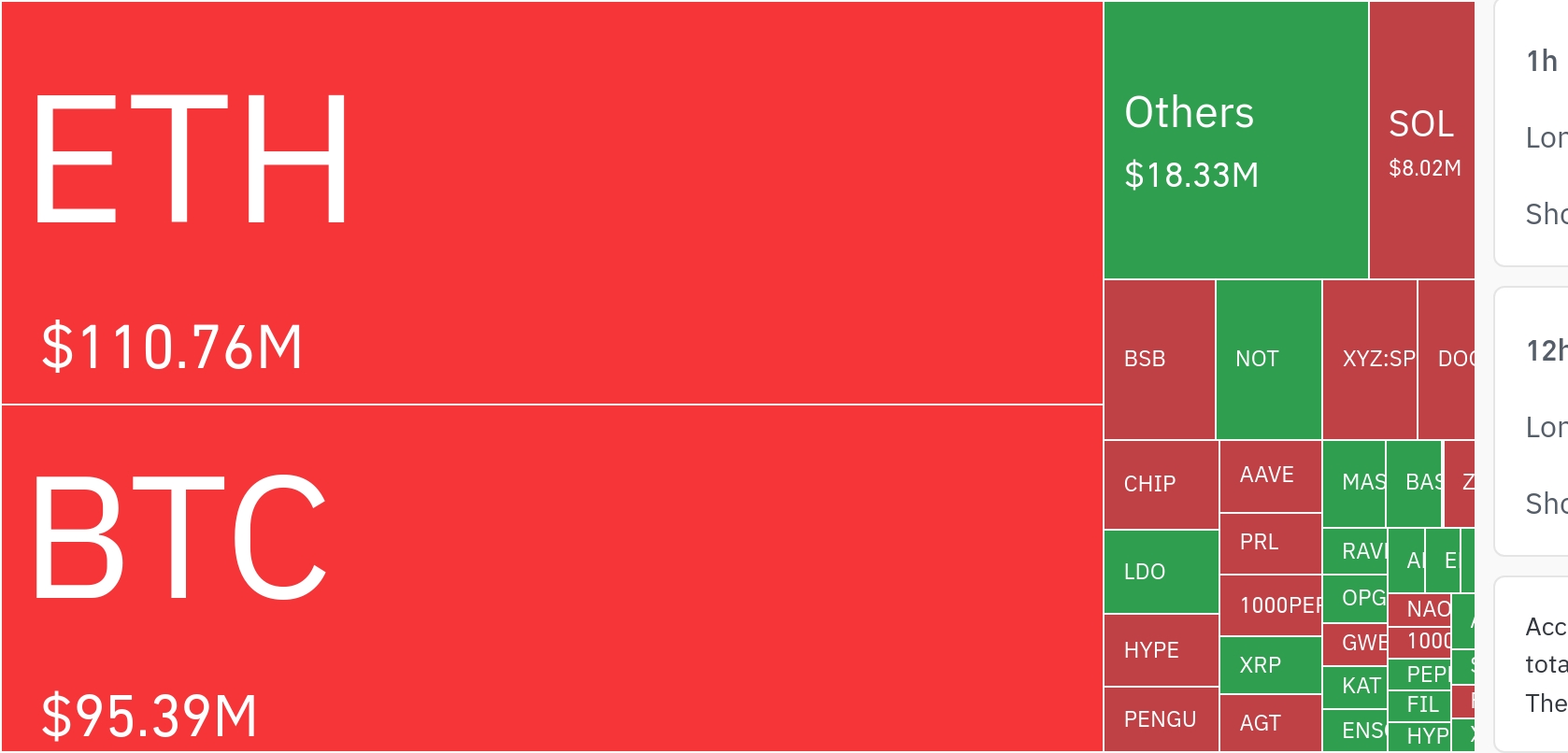
Task: Open the XYZ:SP tile in heatmap
Action: point(1369,360)
